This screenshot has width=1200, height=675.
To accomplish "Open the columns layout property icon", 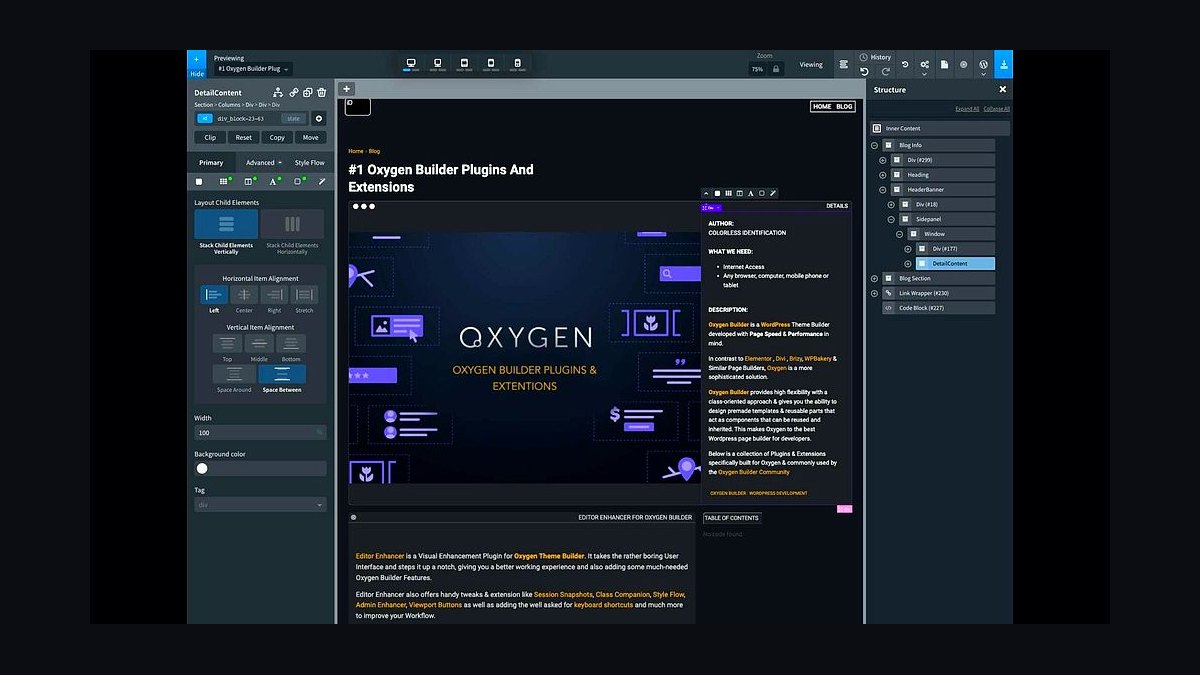I will coord(248,181).
